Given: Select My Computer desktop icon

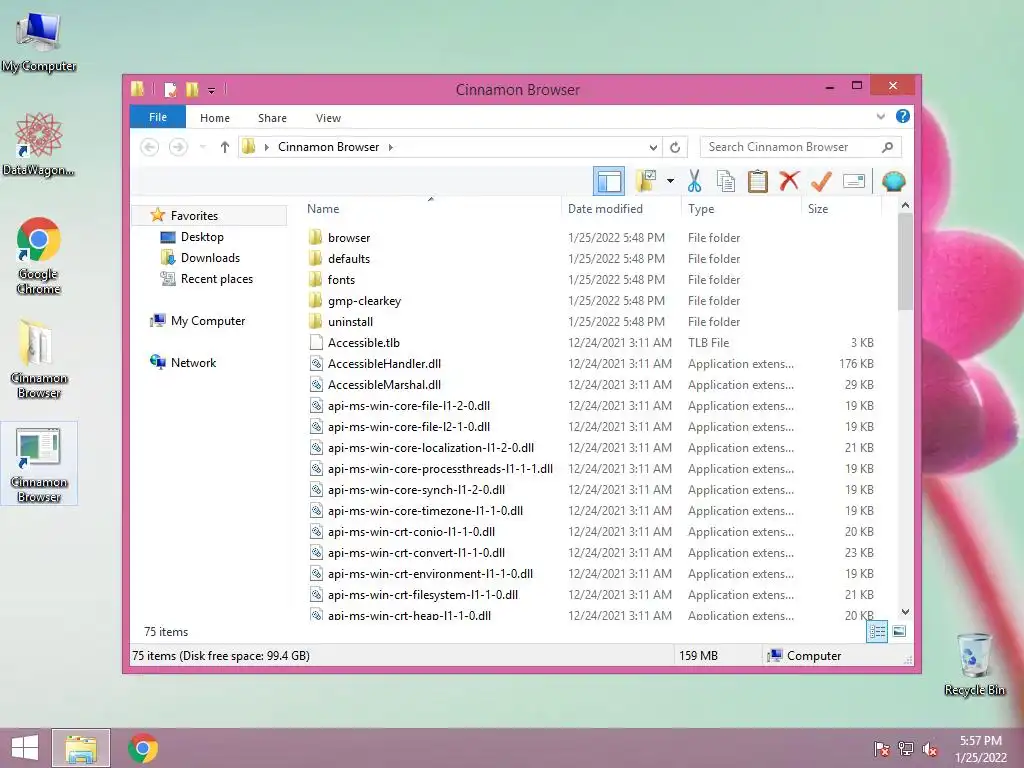Looking at the screenshot, I should (39, 42).
